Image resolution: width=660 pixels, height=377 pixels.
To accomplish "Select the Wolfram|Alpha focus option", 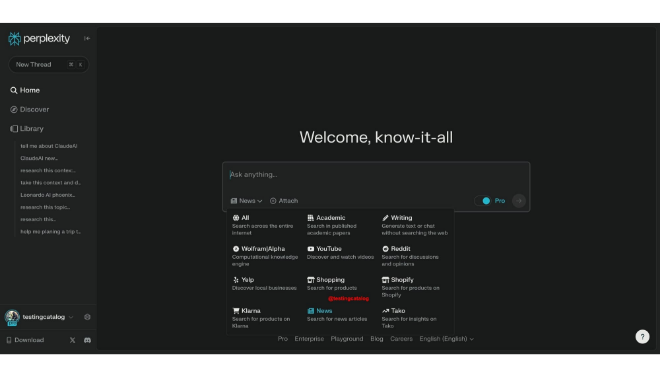I will pyautogui.click(x=265, y=256).
